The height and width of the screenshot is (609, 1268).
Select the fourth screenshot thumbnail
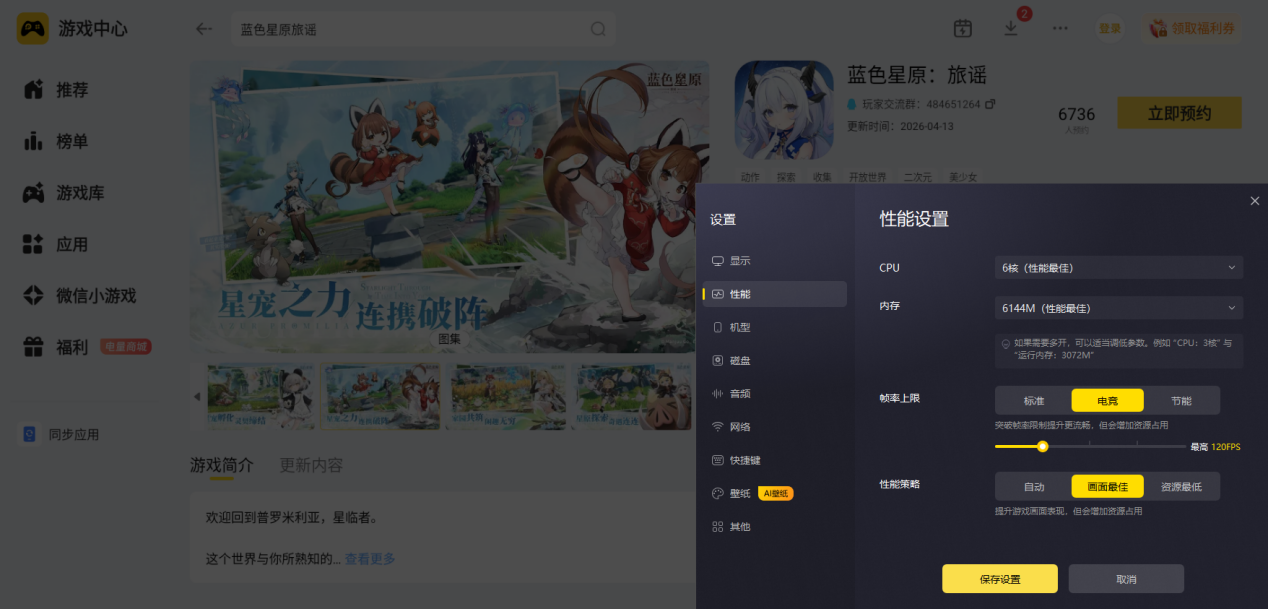pos(632,397)
